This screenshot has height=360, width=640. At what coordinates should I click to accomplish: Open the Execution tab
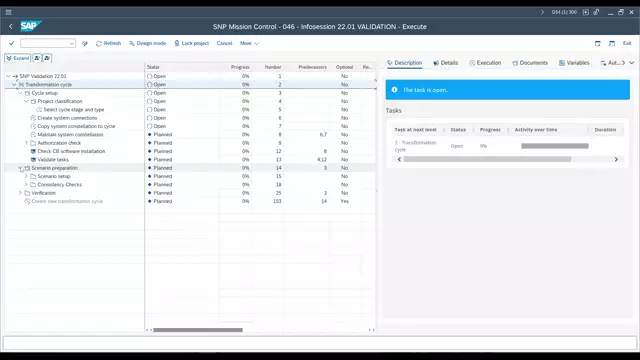(485, 63)
